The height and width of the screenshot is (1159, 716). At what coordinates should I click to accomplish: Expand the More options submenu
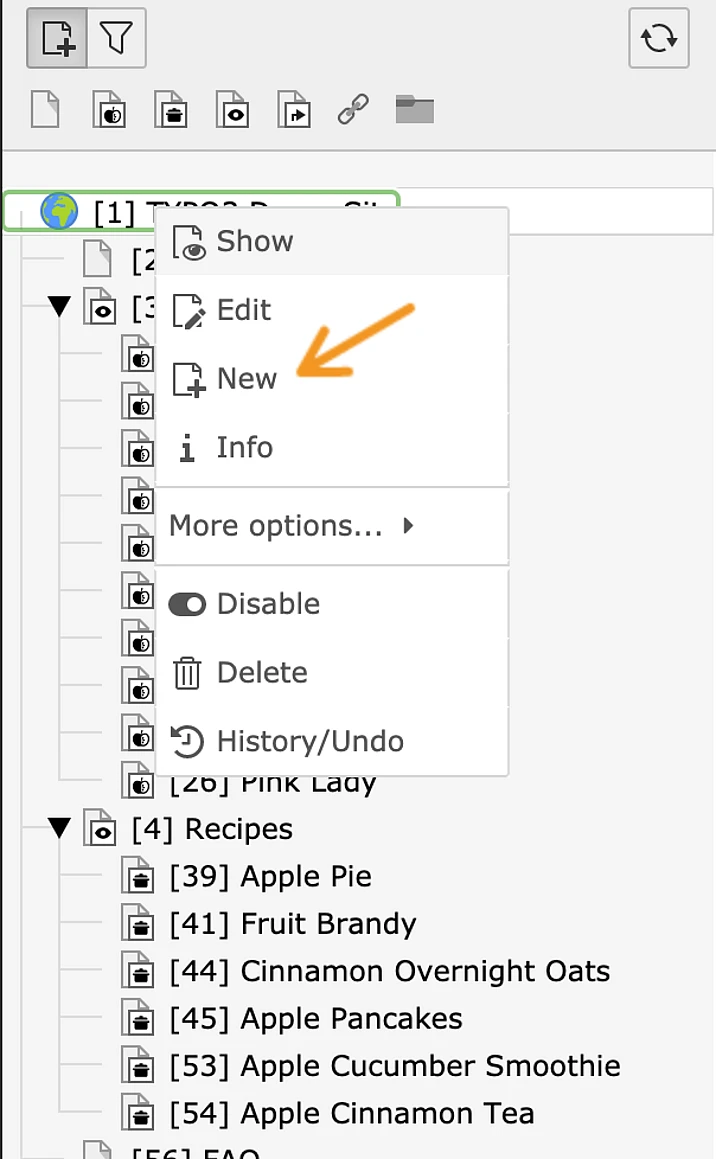(291, 526)
